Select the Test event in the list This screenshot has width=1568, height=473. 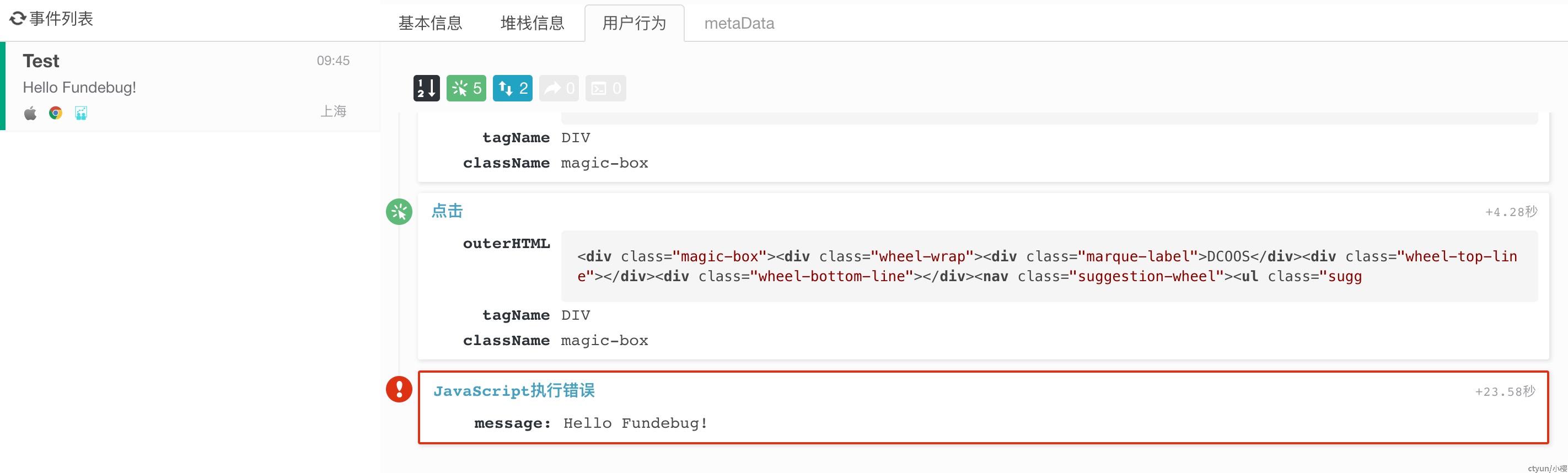(190, 86)
